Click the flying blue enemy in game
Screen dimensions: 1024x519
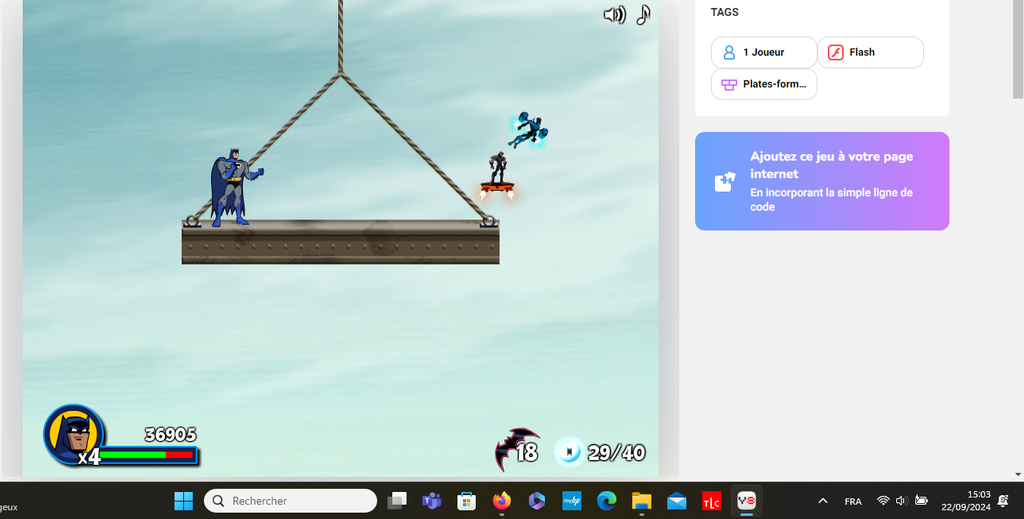[527, 130]
